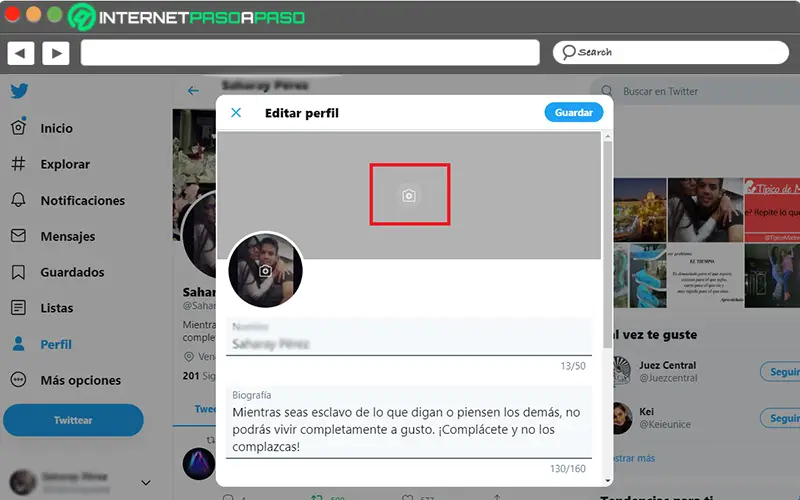Click the dialog scroll down arrow

[607, 480]
